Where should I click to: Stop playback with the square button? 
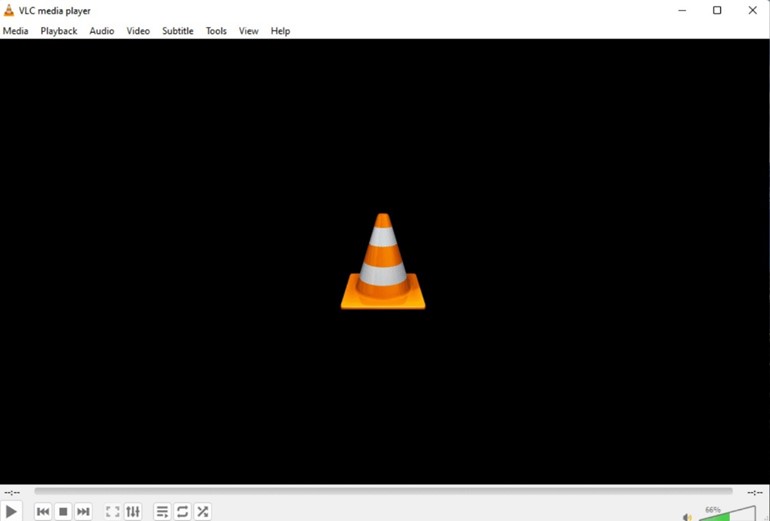[63, 512]
